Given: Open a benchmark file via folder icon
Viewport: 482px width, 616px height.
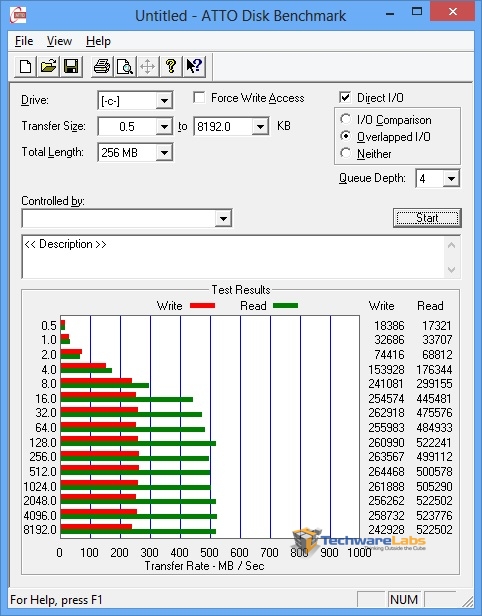Looking at the screenshot, I should click(x=48, y=66).
